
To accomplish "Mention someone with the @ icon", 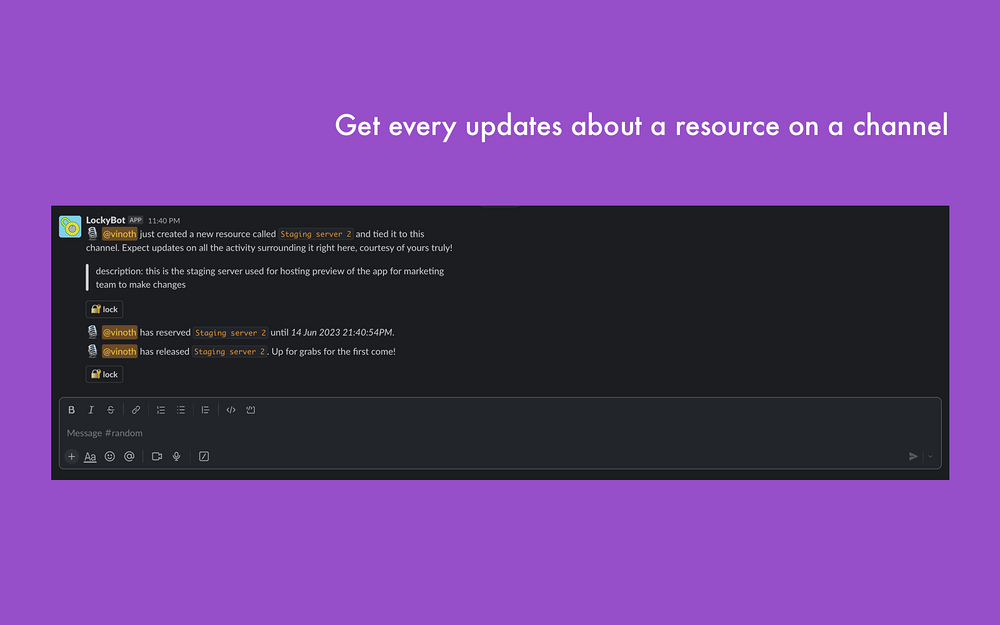I will tap(129, 457).
